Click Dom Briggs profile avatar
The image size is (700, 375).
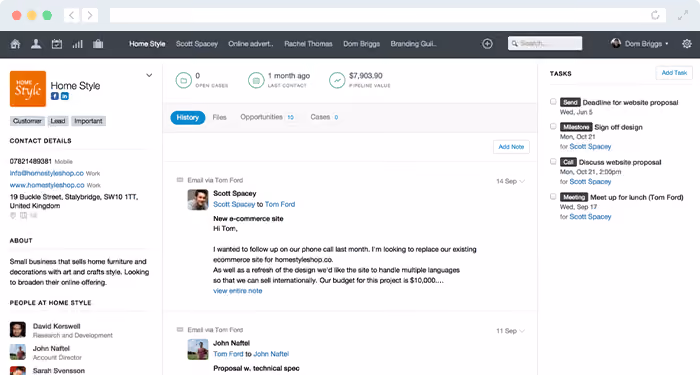click(x=616, y=43)
